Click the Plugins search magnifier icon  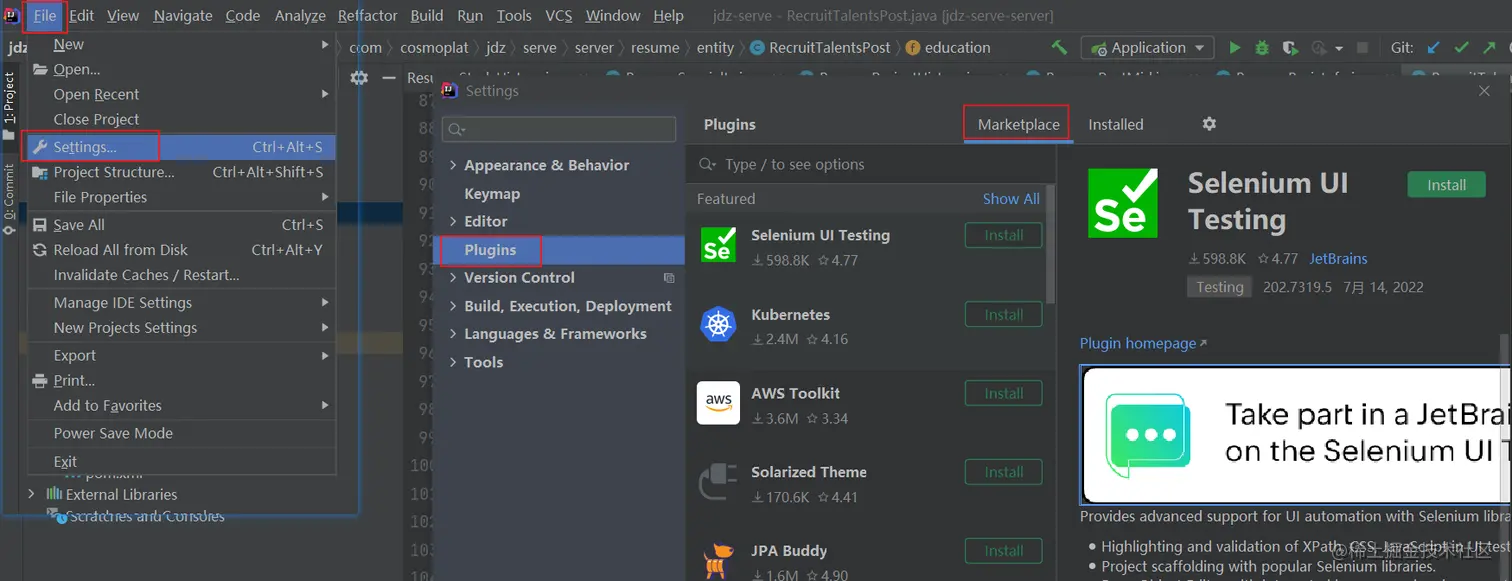pyautogui.click(x=709, y=164)
